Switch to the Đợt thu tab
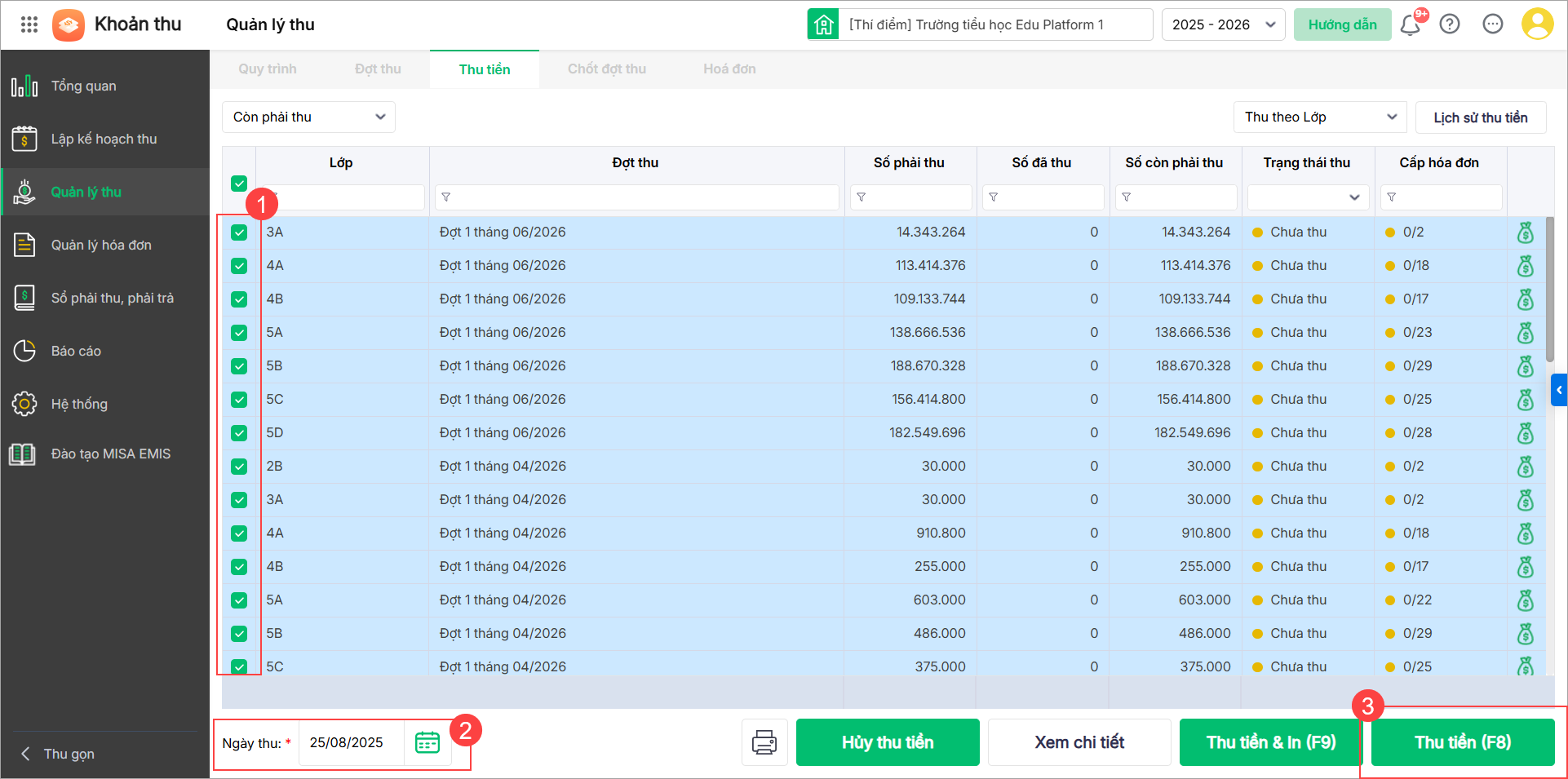The height and width of the screenshot is (779, 1568). (x=378, y=69)
